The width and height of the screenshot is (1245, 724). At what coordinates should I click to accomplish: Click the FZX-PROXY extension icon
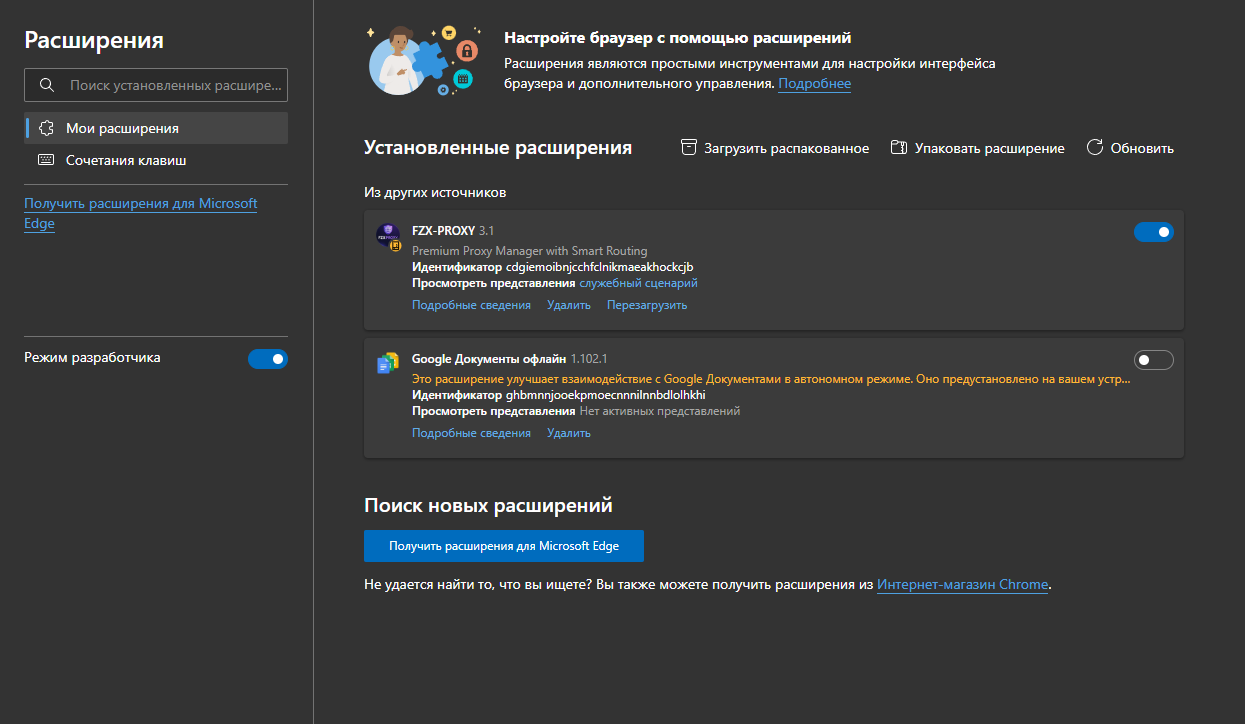coord(388,237)
